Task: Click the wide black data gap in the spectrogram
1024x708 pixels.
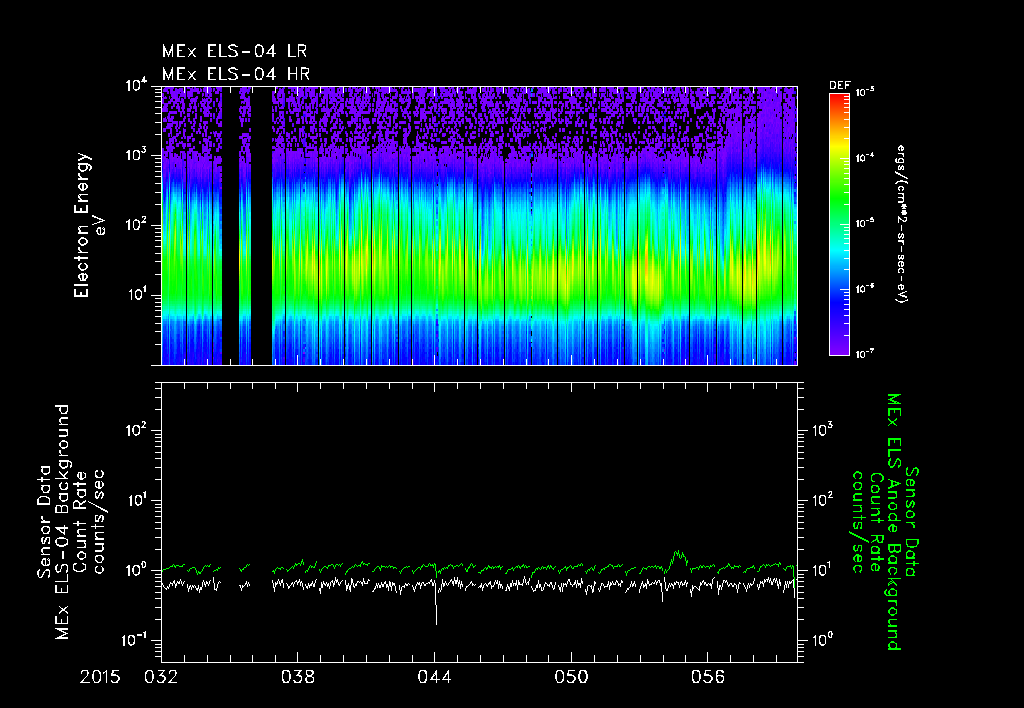Action: [x=262, y=225]
